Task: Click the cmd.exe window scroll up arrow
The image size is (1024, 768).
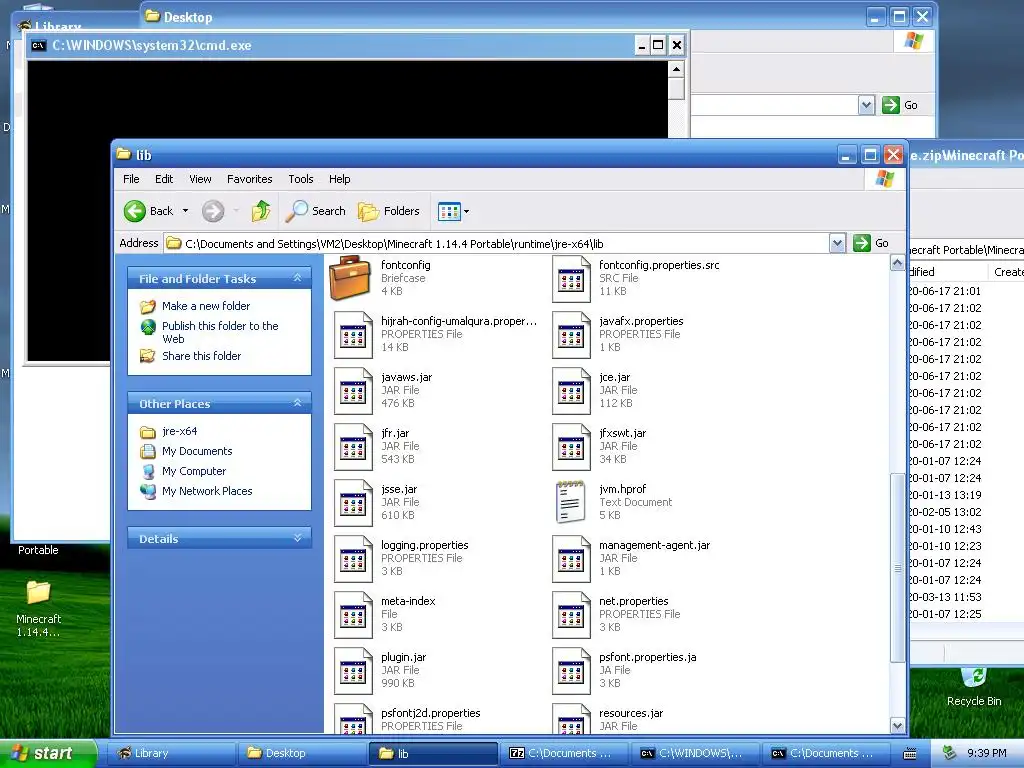Action: (x=677, y=69)
